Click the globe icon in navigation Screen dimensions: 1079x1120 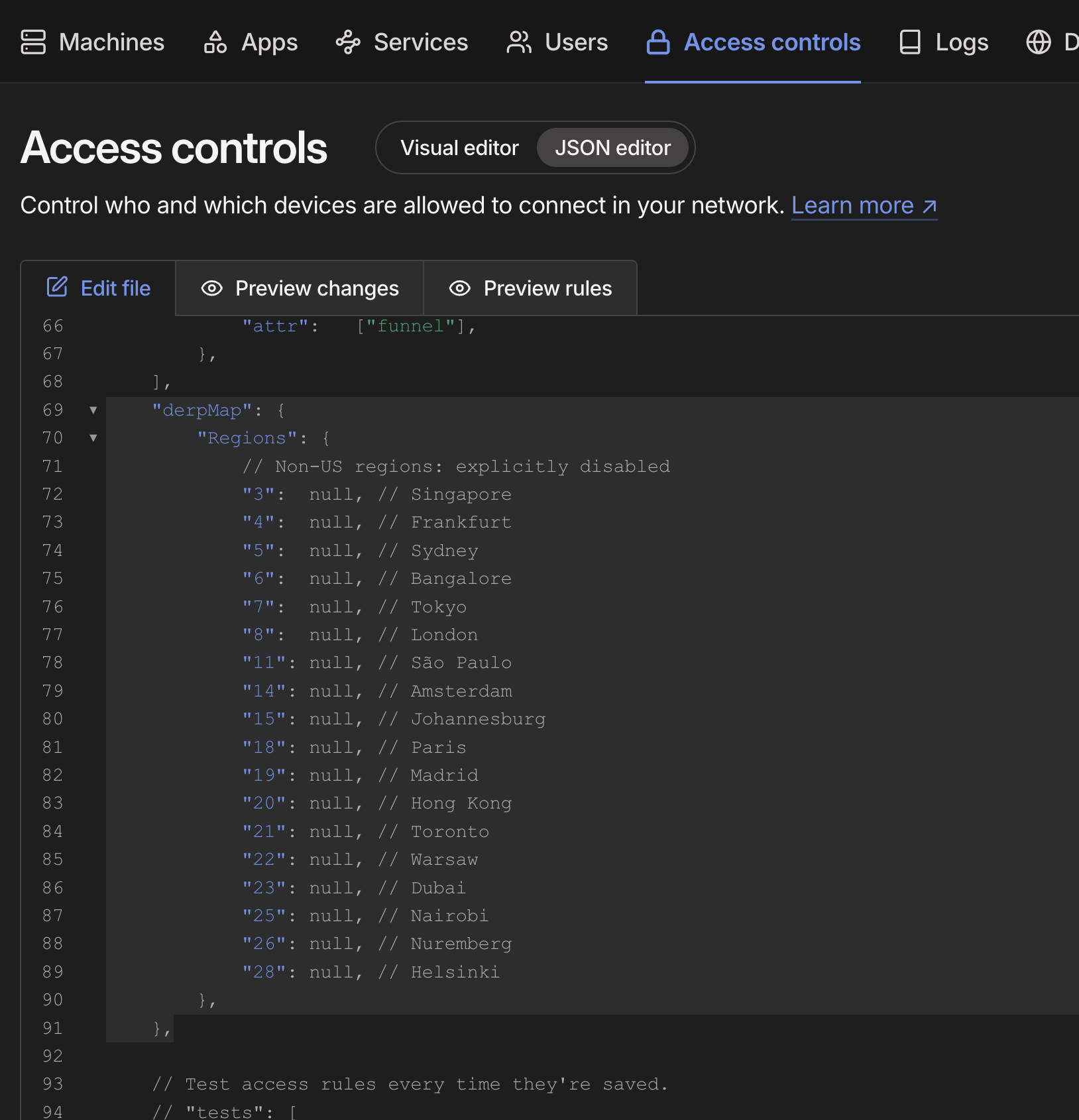click(1039, 42)
